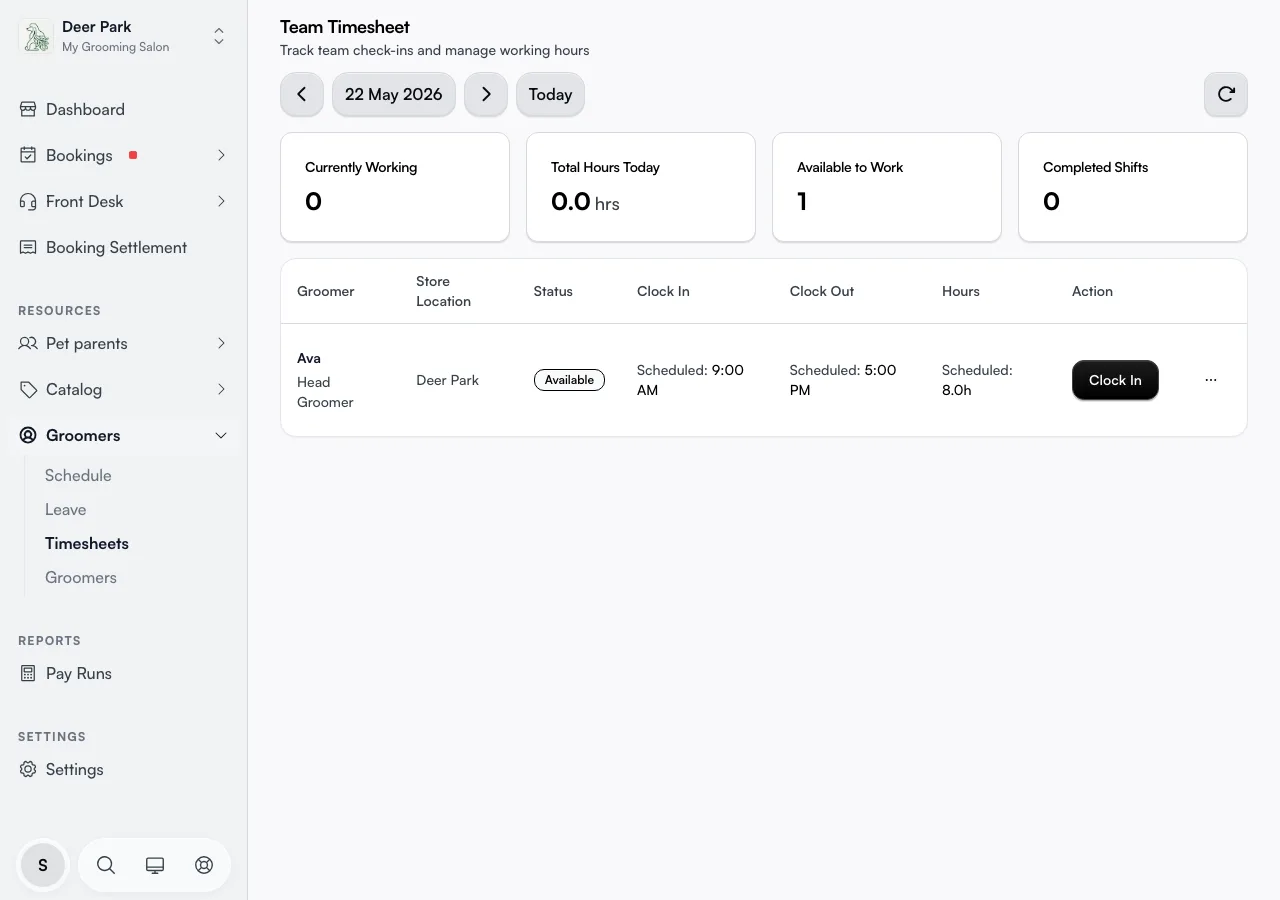Click Ava's Available status badge
The width and height of the screenshot is (1280, 900).
pyautogui.click(x=569, y=380)
